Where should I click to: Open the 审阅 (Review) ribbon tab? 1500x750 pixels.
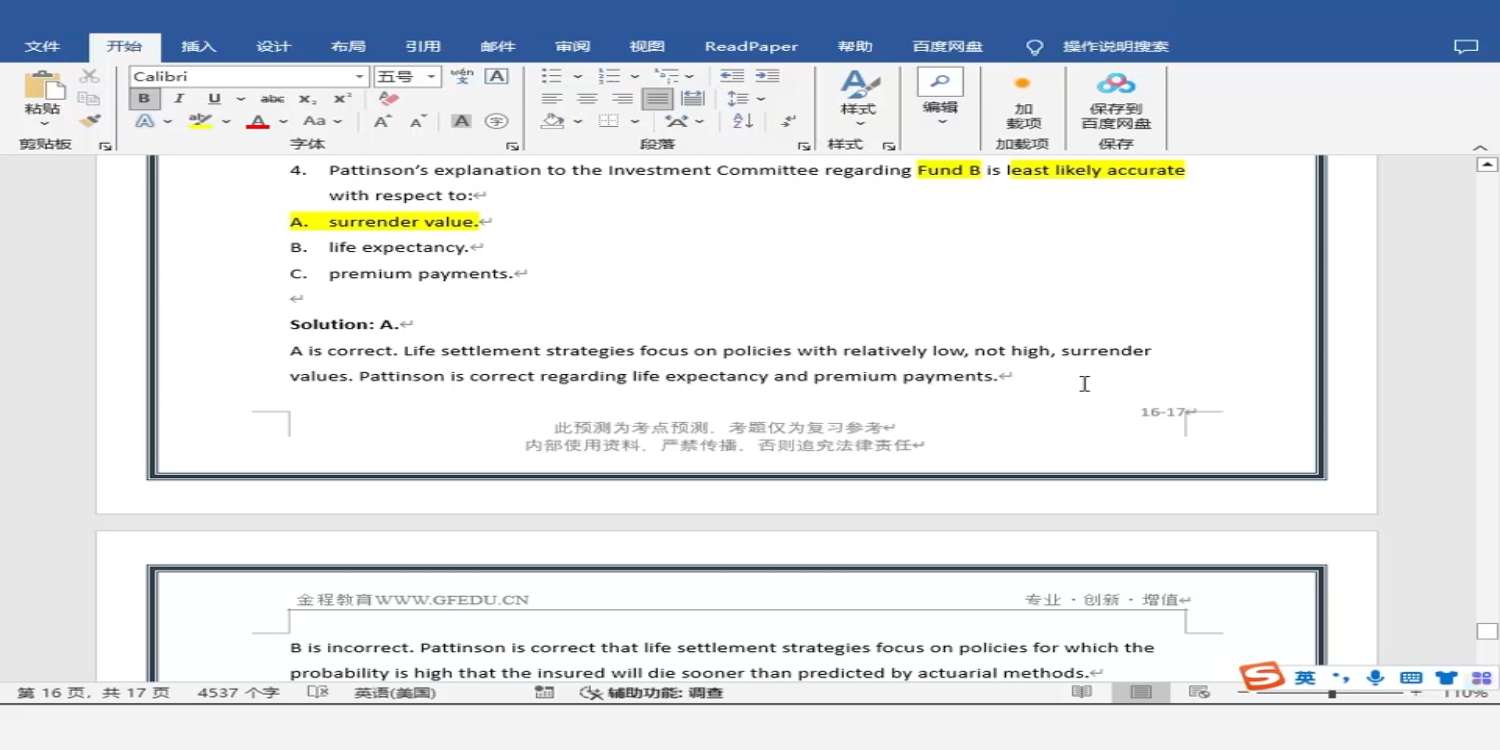pyautogui.click(x=573, y=46)
